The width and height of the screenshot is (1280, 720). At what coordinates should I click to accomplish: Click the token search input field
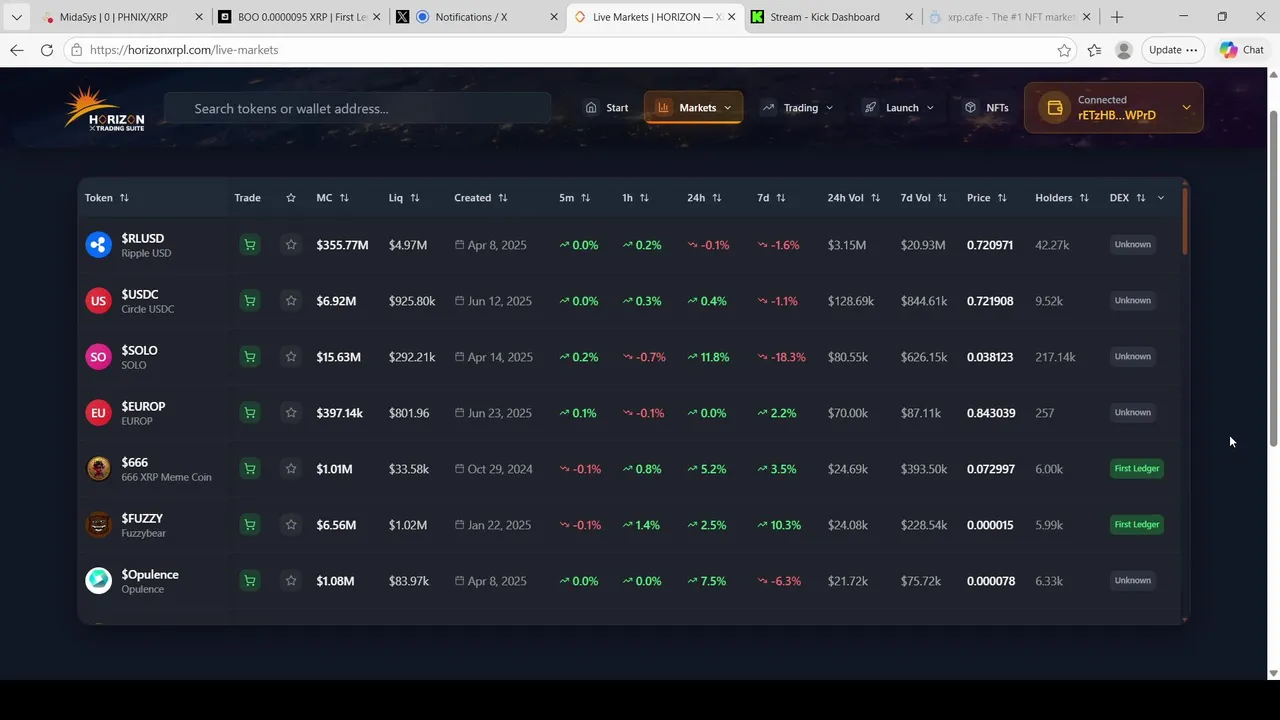(x=357, y=108)
